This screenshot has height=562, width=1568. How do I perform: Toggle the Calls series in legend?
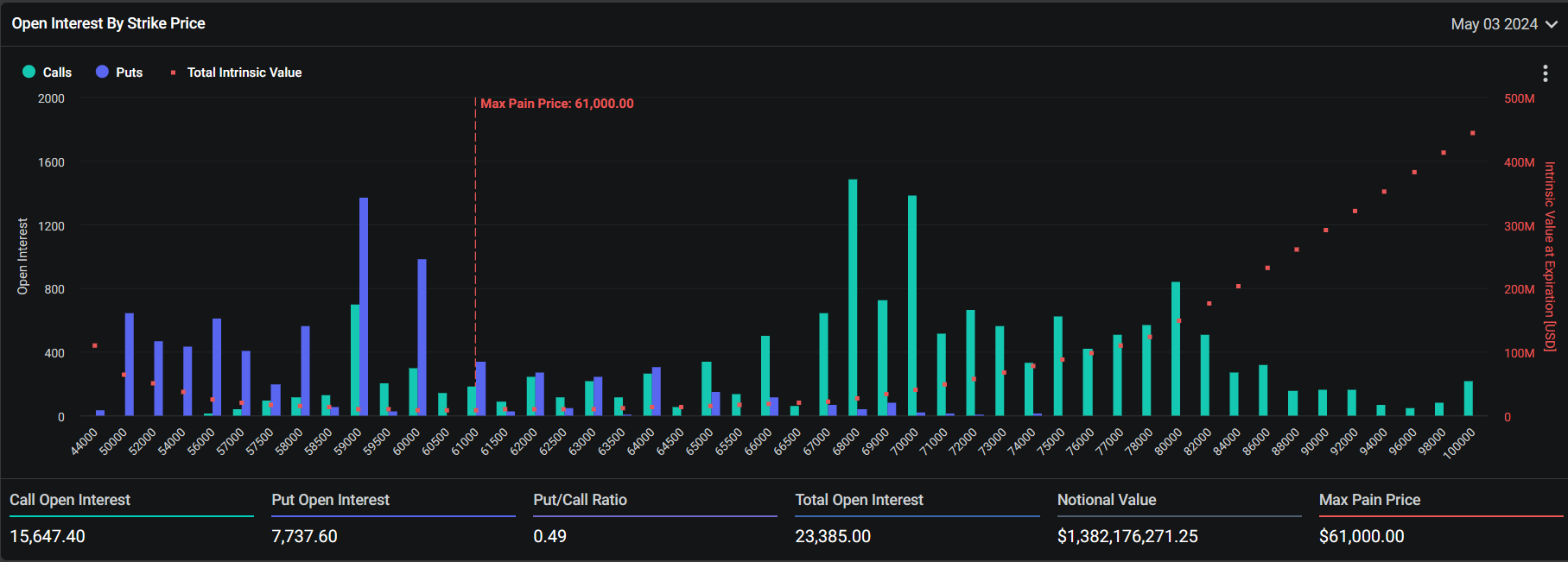click(x=57, y=73)
